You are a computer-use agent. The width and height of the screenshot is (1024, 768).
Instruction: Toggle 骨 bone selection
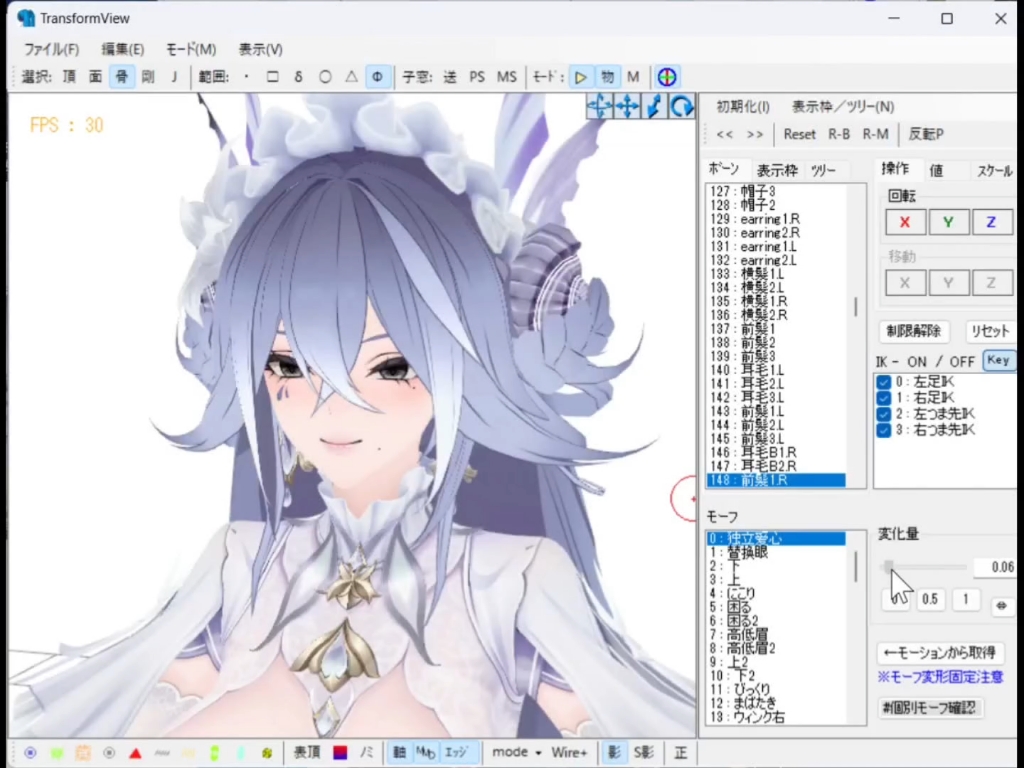121,77
